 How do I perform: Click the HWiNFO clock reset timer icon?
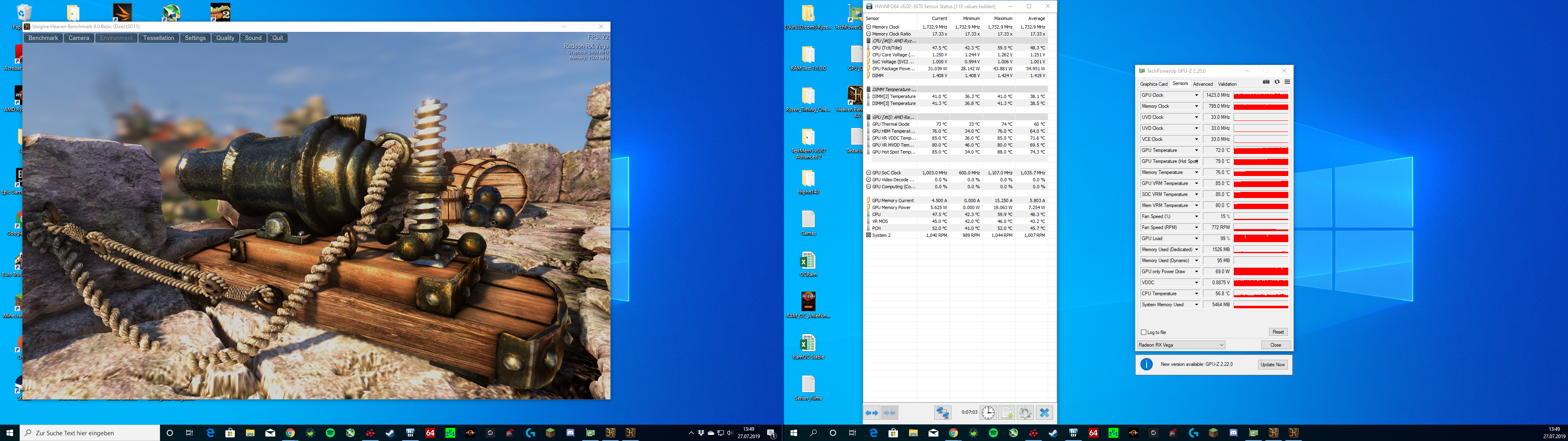pos(988,413)
